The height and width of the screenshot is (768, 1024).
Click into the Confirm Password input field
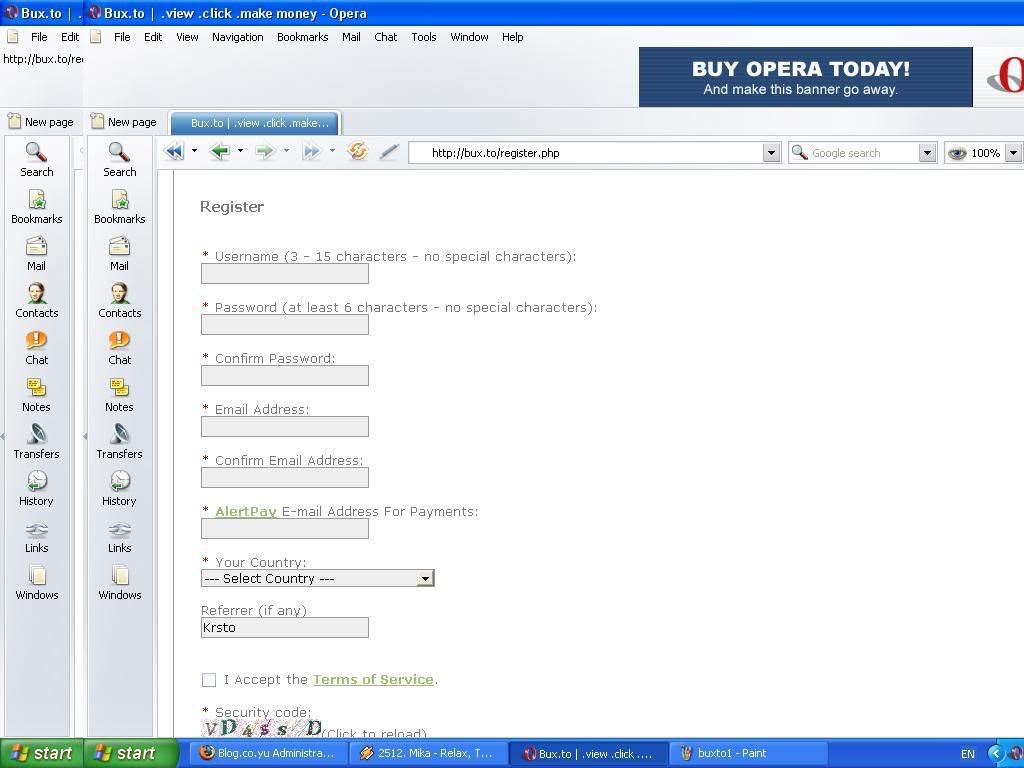tap(285, 376)
